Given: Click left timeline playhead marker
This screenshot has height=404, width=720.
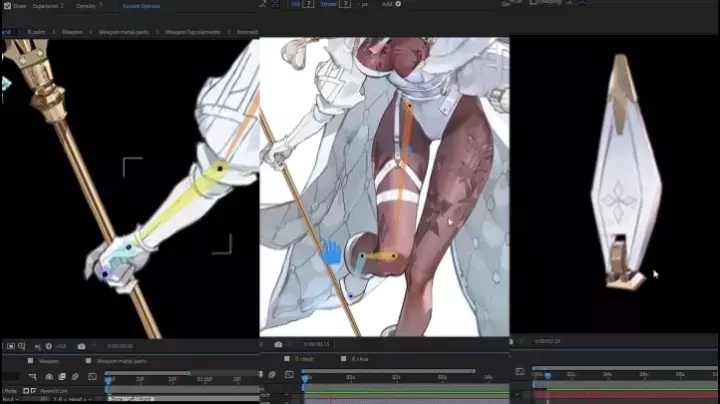Looking at the screenshot, I should click(x=108, y=380).
